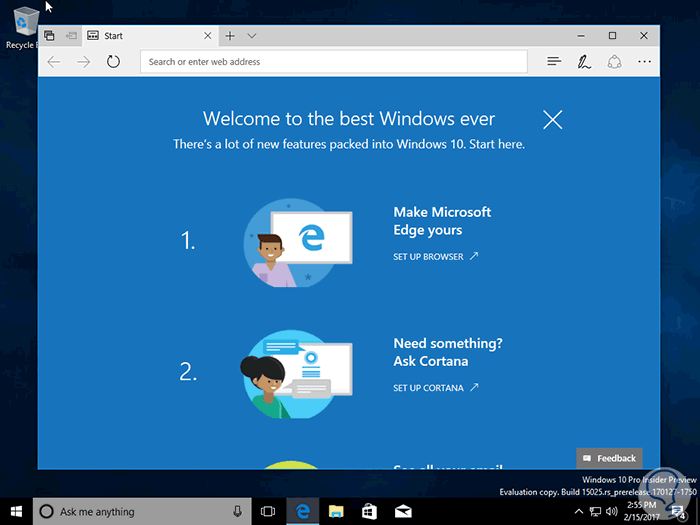
Task: Close the Start tab
Action: tap(208, 36)
